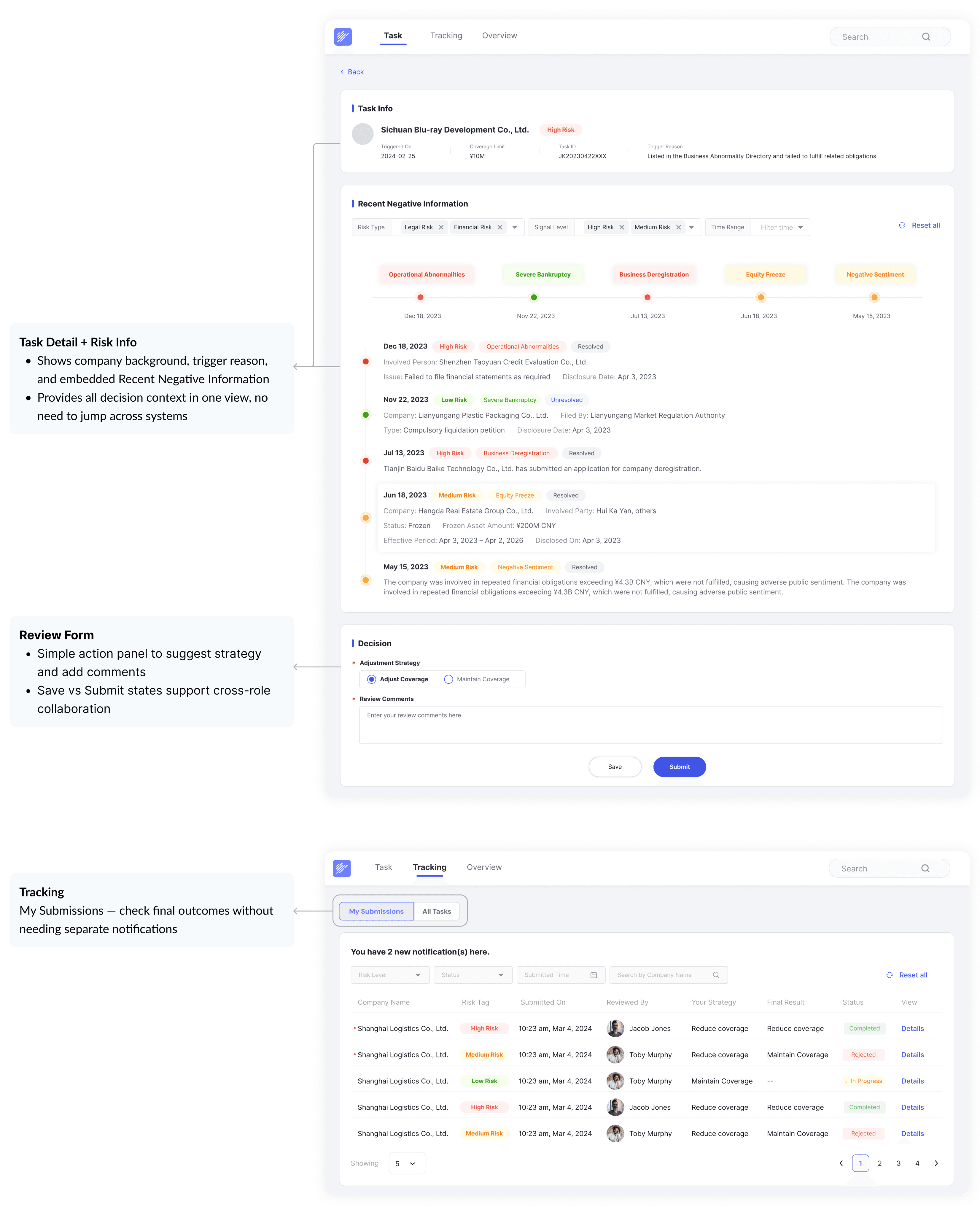Switch to Tracking tab in top header

click(x=446, y=36)
